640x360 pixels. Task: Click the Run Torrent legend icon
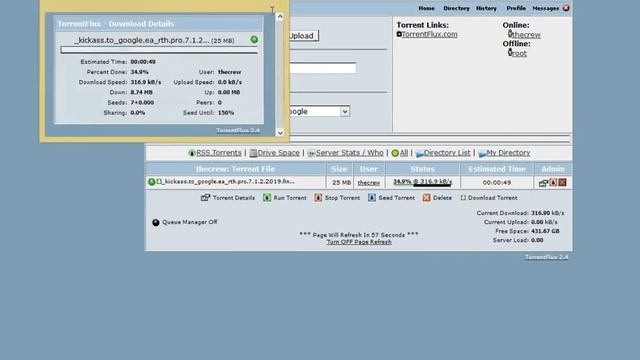(267, 198)
